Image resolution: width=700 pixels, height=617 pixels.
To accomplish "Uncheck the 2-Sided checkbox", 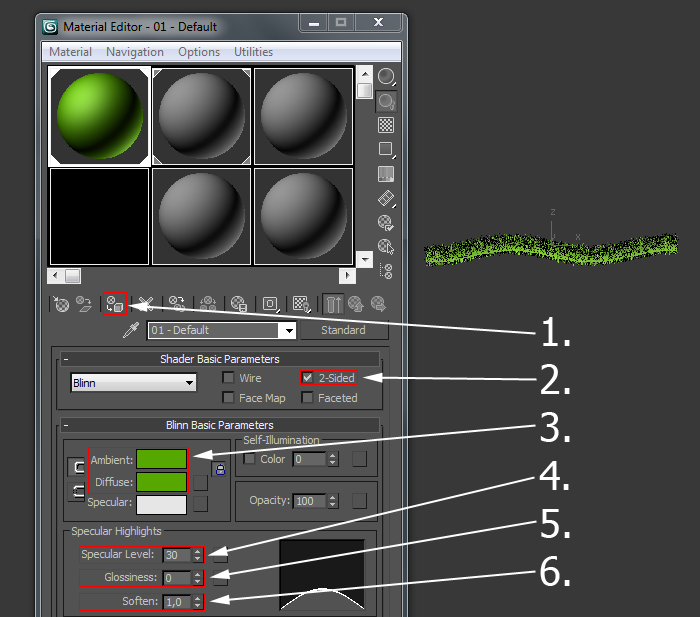I will [x=307, y=378].
